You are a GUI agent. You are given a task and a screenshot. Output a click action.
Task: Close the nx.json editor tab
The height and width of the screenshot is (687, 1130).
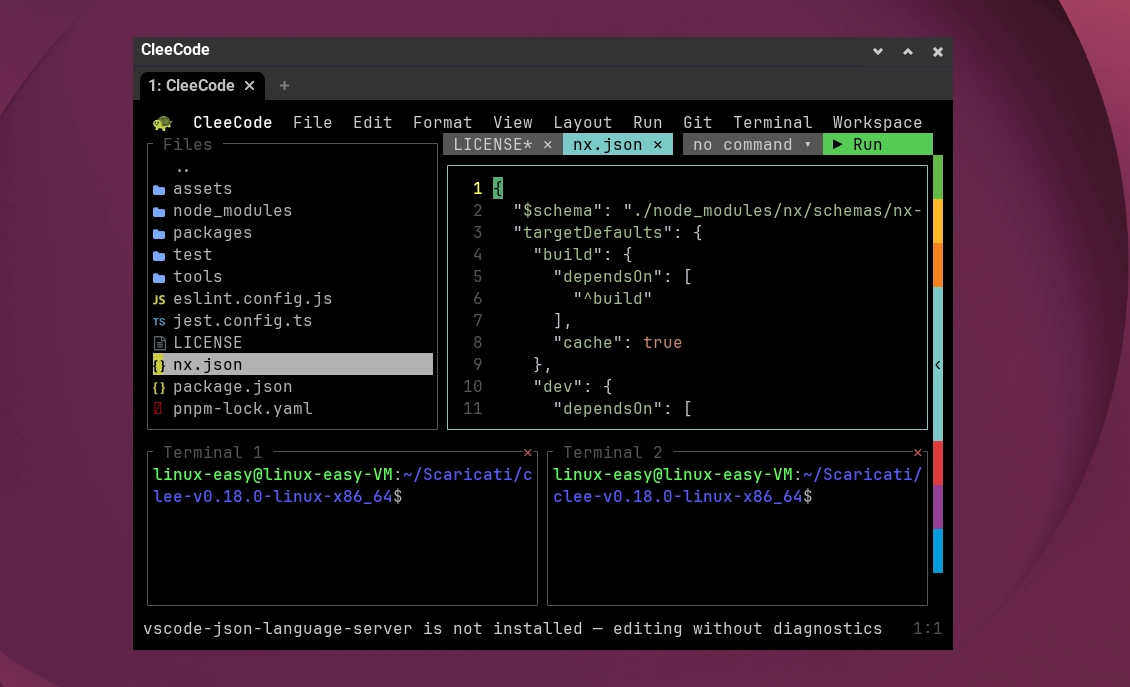658,145
